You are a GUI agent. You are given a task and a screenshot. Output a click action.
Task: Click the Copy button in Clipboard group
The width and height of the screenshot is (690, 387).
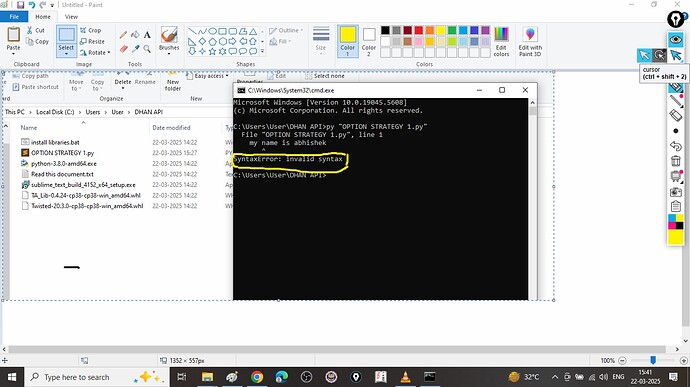[x=37, y=41]
